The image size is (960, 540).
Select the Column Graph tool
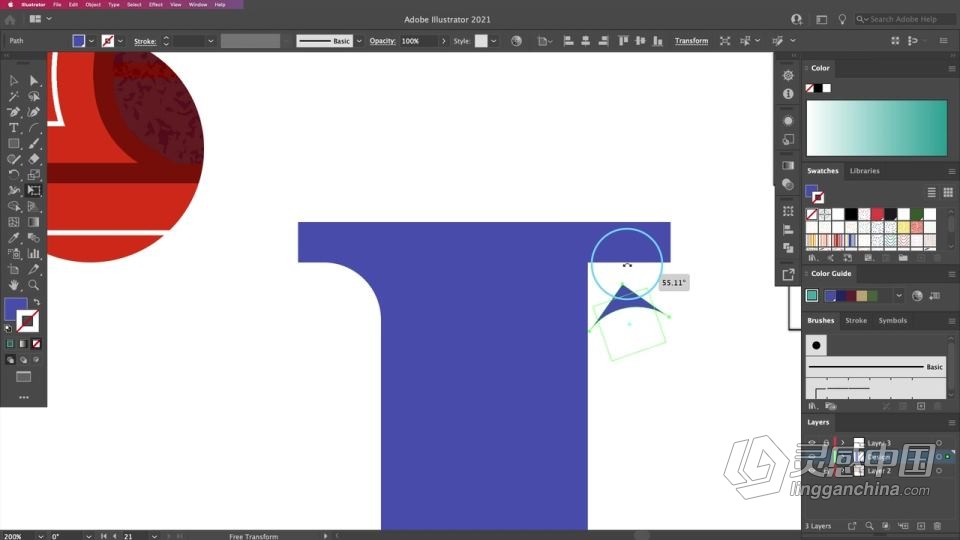tap(34, 253)
